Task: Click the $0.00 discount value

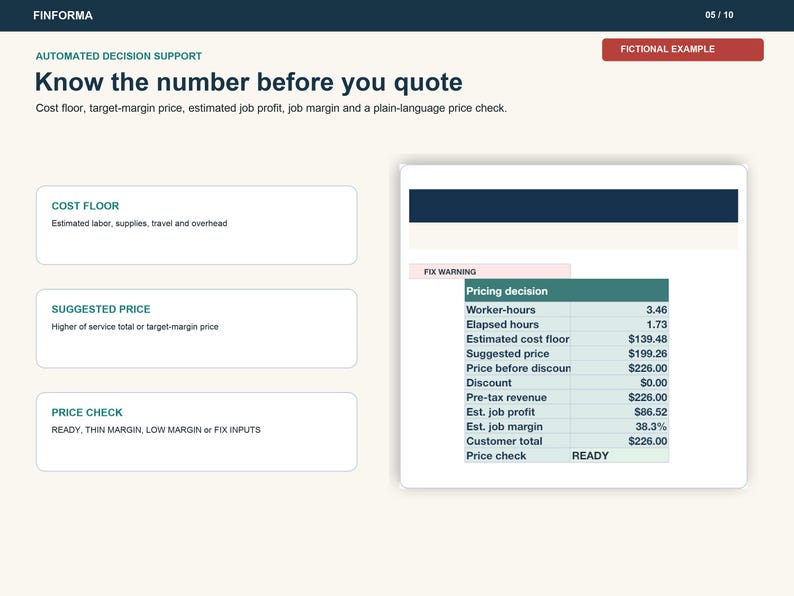Action: click(x=653, y=383)
